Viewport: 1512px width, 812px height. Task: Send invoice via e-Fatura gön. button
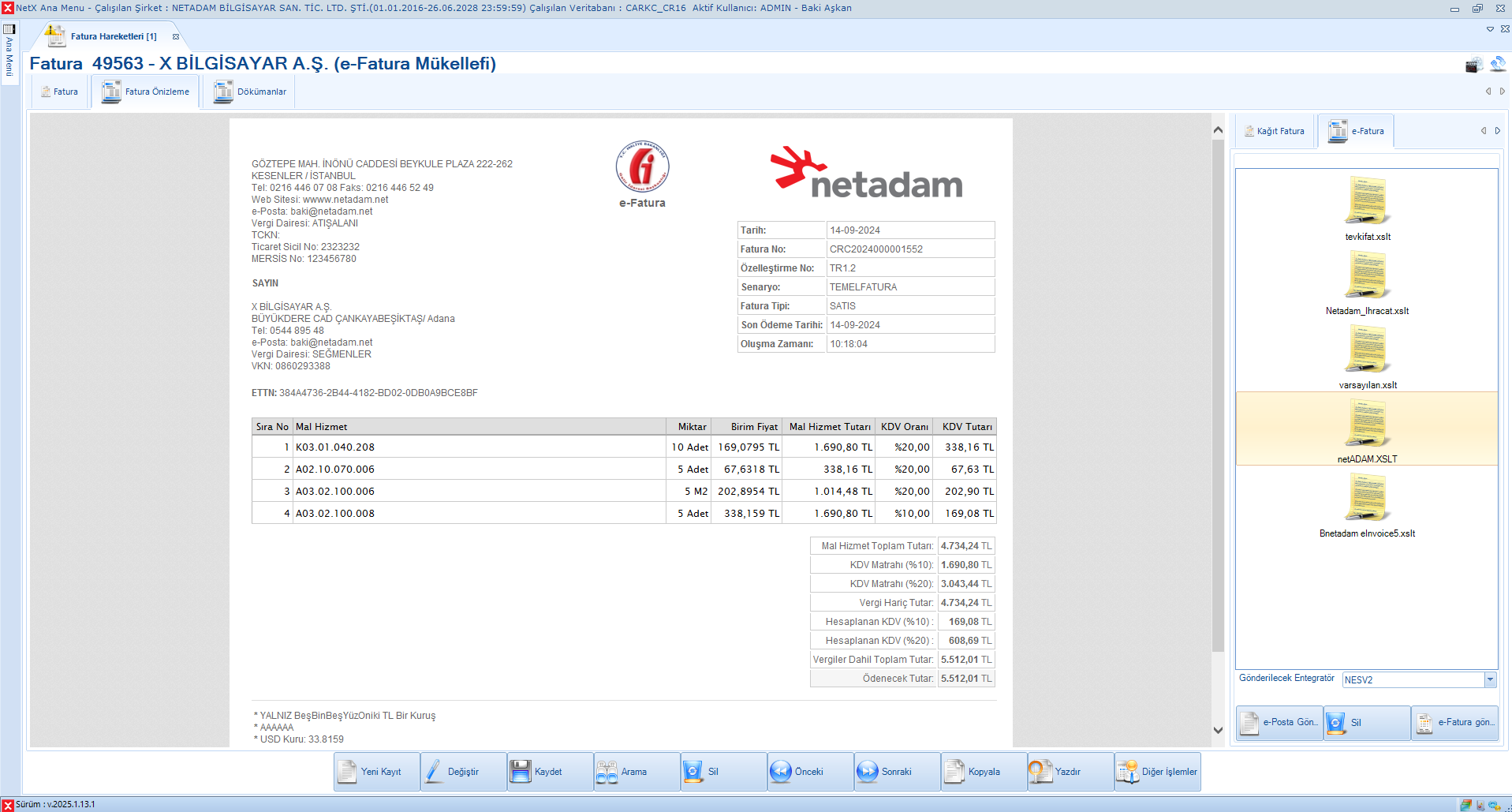pos(1455,723)
